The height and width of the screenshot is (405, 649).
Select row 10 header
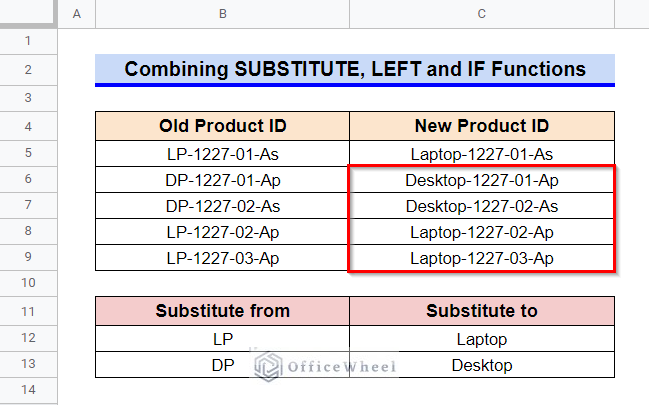pyautogui.click(x=28, y=283)
